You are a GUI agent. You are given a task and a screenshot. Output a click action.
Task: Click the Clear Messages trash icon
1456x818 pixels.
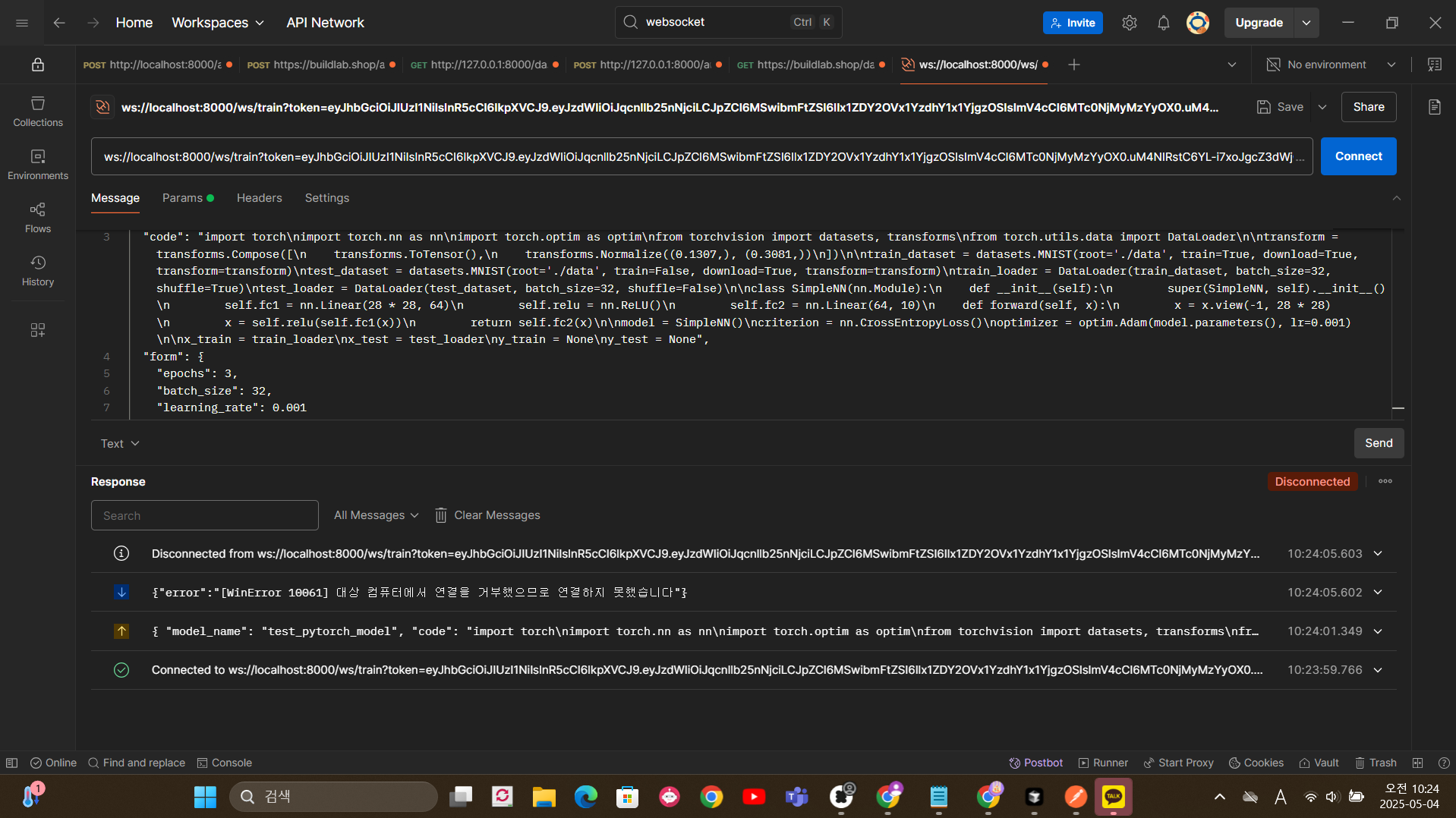pos(441,515)
